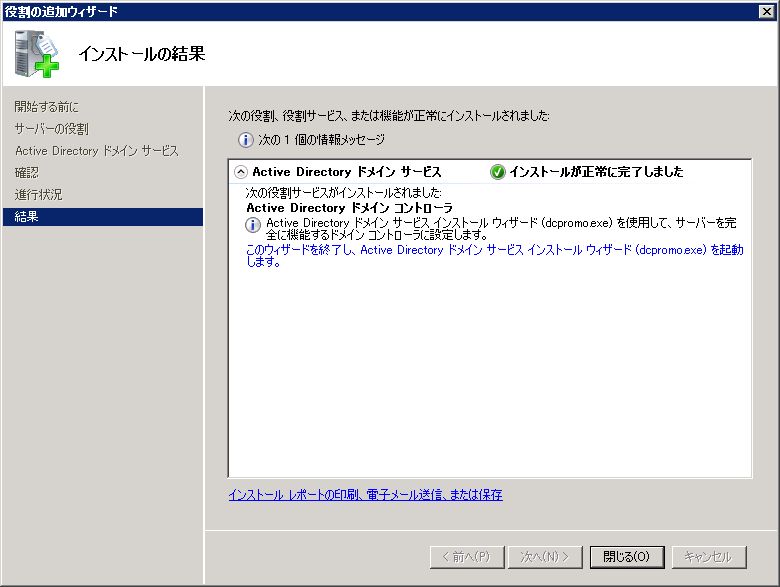Click the dcpromo.exe information message text
This screenshot has width=780, height=587.
pos(501,229)
